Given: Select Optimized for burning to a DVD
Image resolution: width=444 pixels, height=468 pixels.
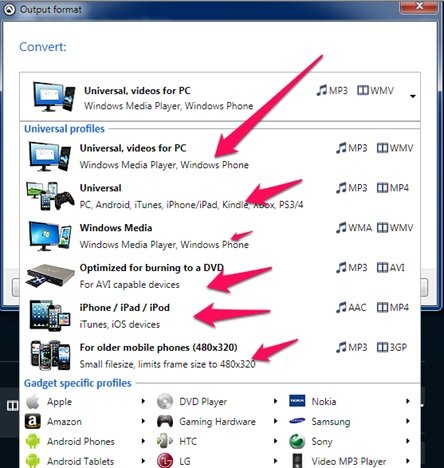Looking at the screenshot, I should tap(220, 276).
